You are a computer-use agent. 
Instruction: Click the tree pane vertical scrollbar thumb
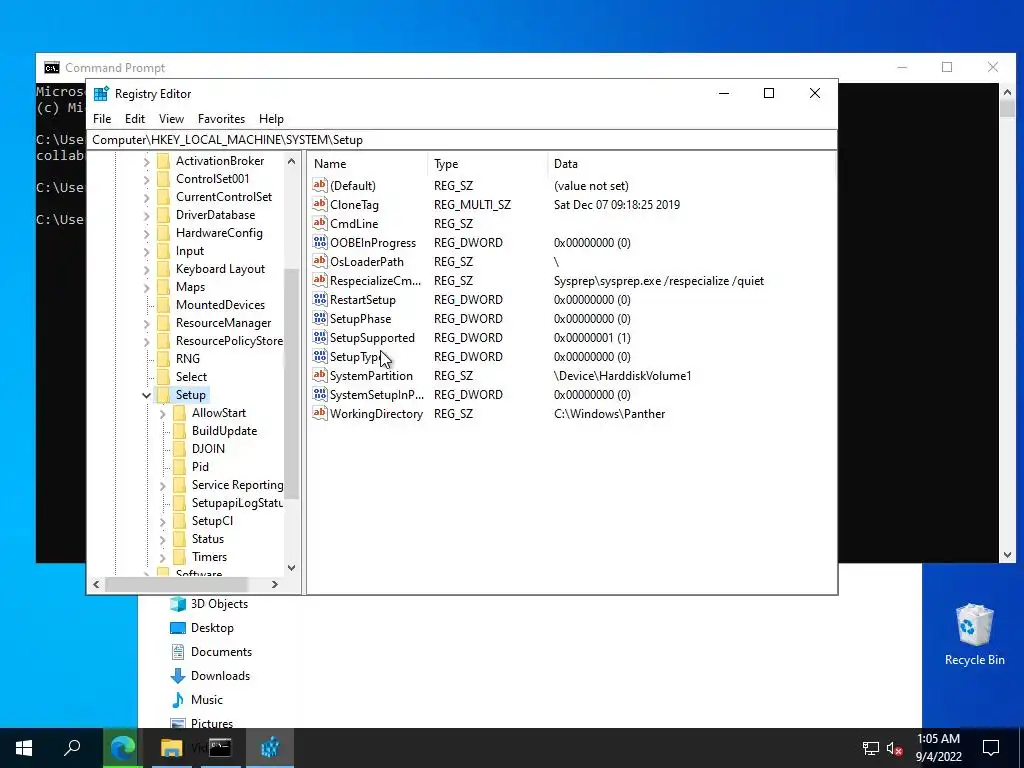[x=291, y=382]
